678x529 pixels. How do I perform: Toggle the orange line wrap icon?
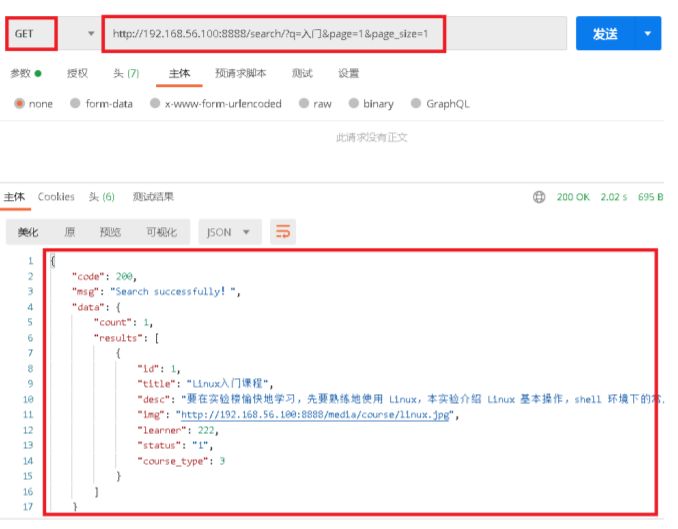click(x=283, y=232)
